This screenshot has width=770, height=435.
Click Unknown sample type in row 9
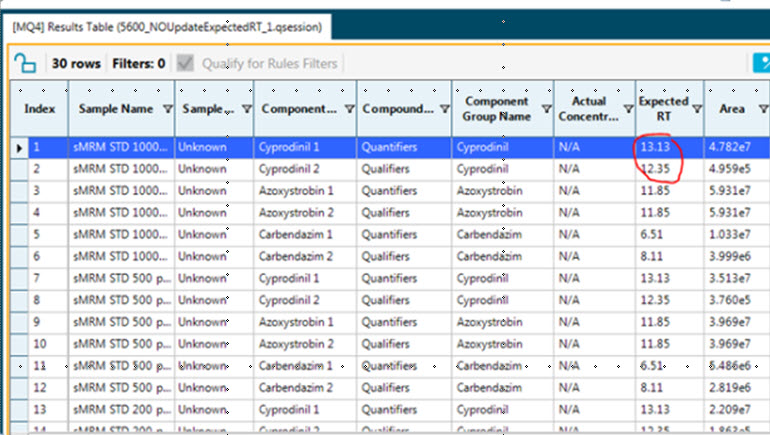214,322
